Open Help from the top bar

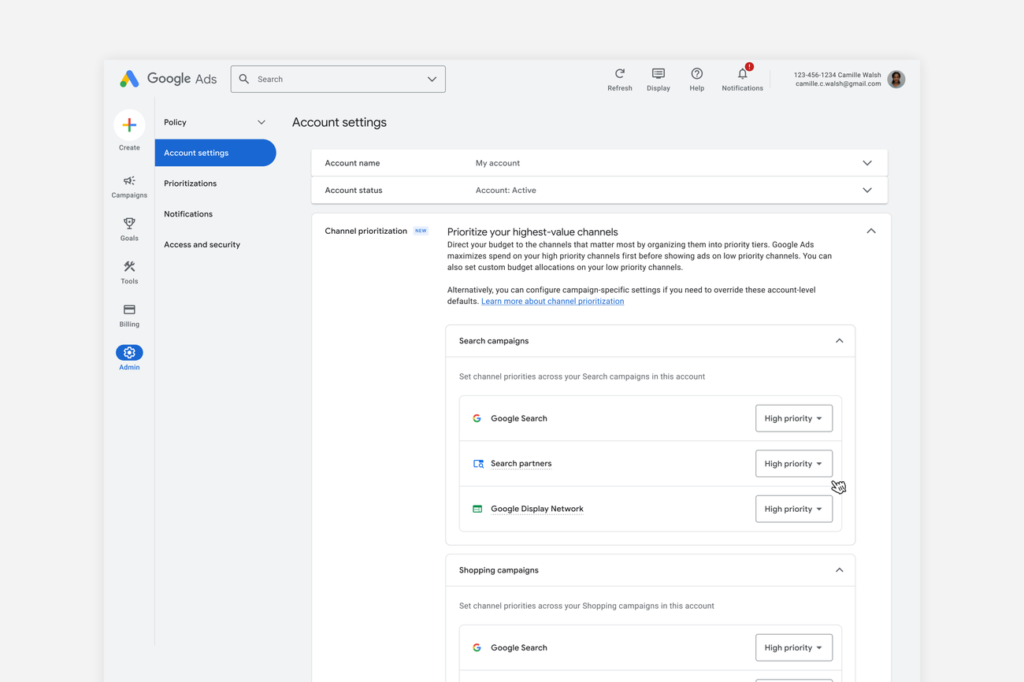697,73
